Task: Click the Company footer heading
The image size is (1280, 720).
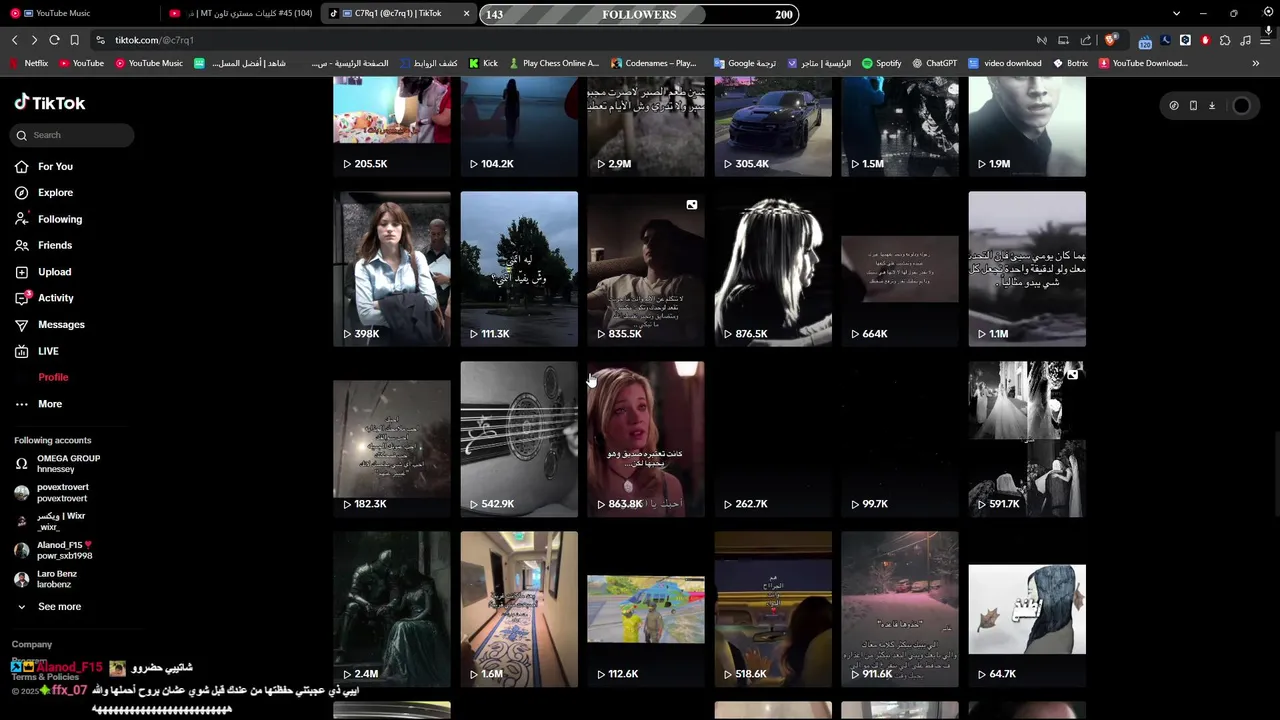Action: tap(32, 644)
